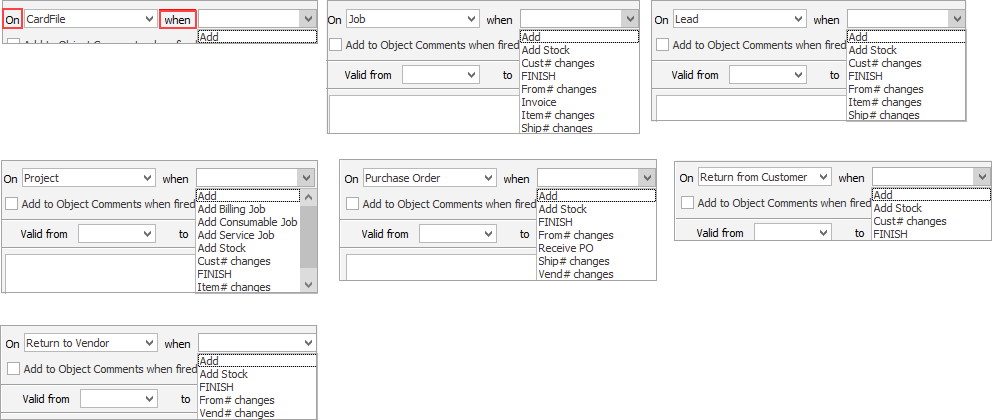Image resolution: width=992 pixels, height=420 pixels.
Task: Click the text box in the Project panel
Action: (100, 273)
